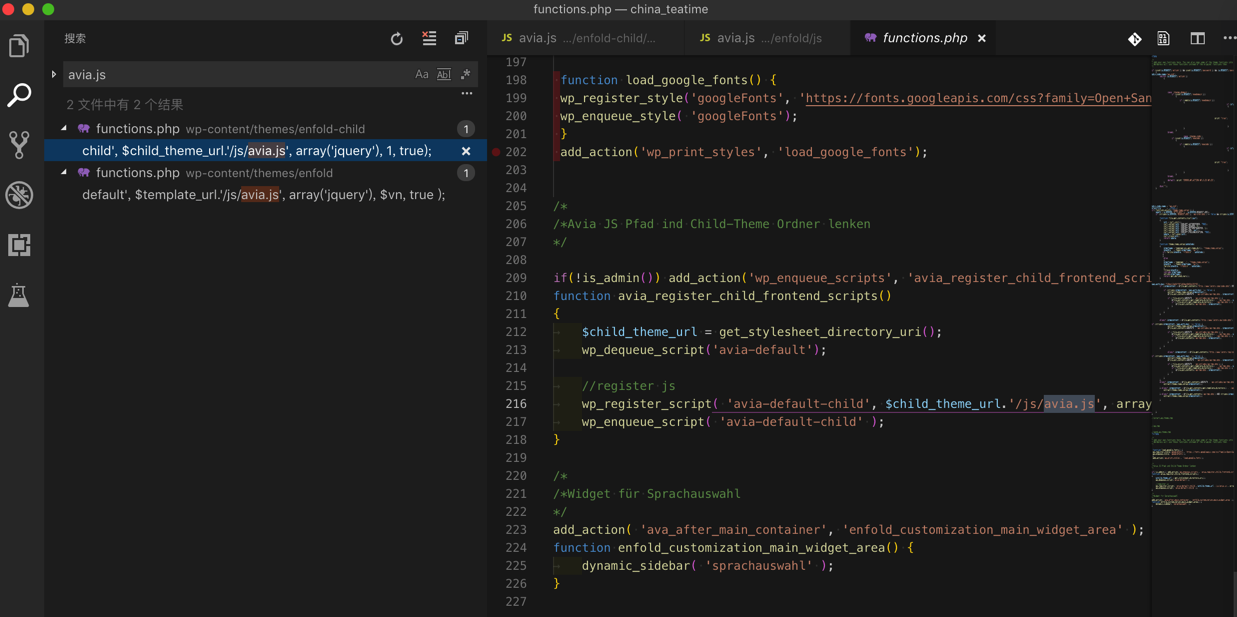Clear all search results
The height and width of the screenshot is (617, 1237).
[x=429, y=39]
